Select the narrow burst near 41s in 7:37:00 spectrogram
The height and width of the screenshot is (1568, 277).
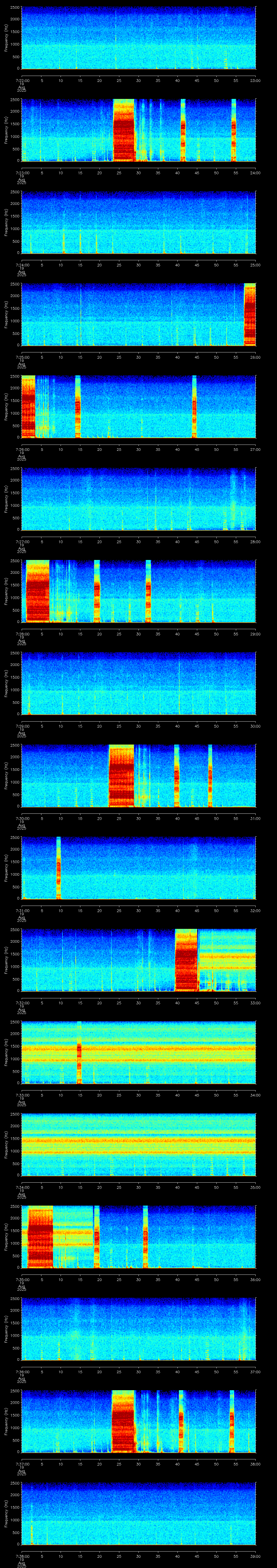point(181,1421)
